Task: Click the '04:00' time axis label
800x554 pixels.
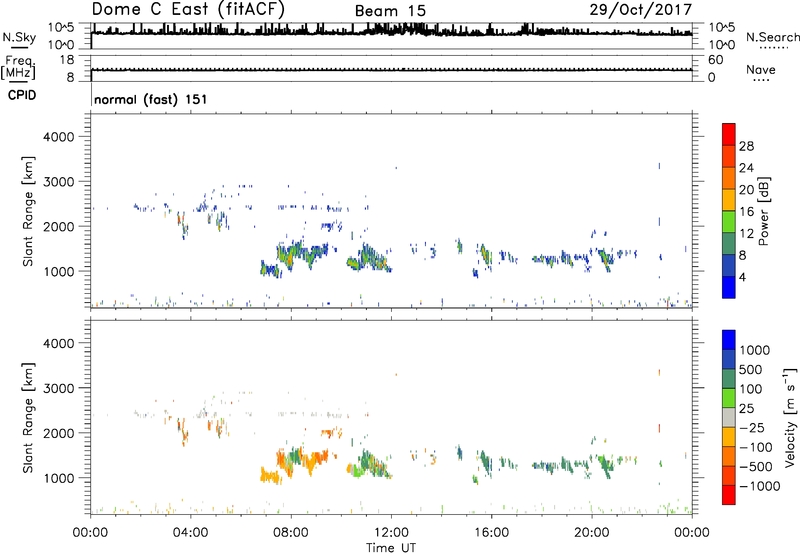Action: 191,533
